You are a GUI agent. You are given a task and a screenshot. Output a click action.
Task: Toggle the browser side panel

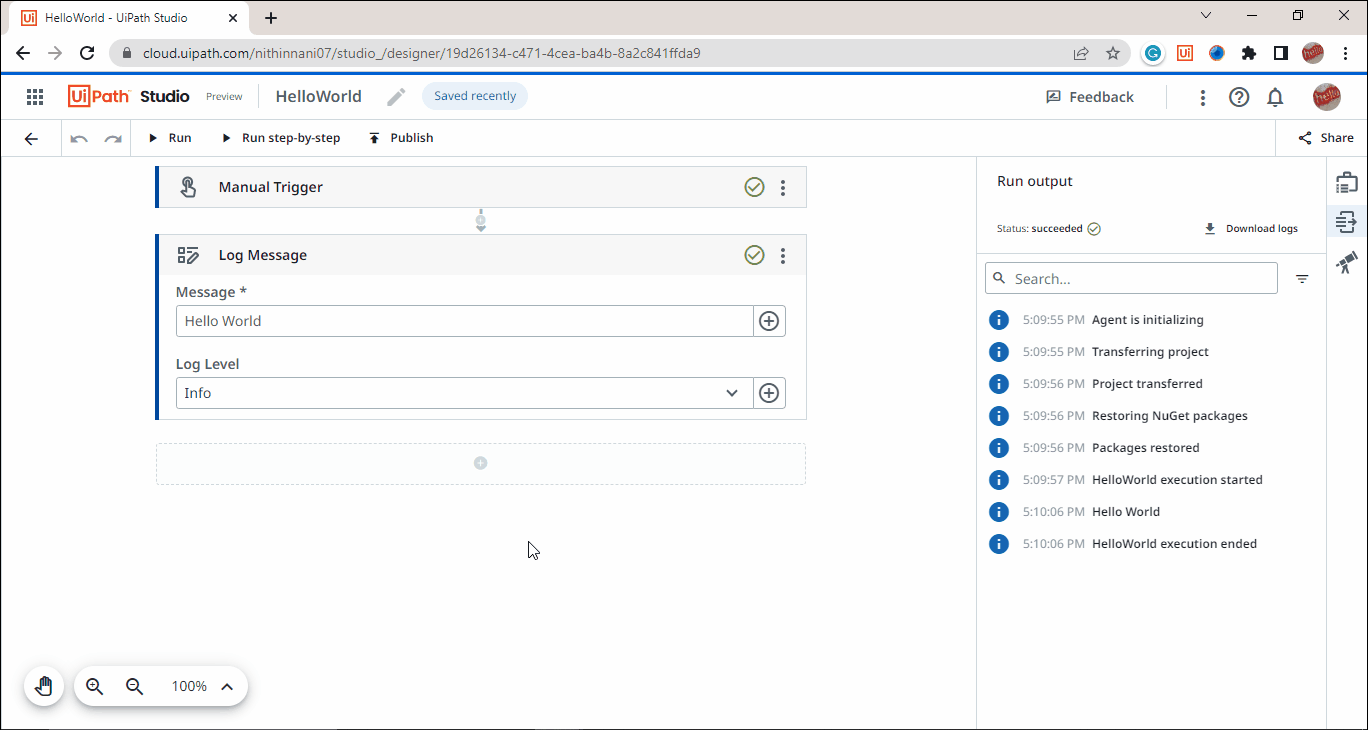point(1281,53)
